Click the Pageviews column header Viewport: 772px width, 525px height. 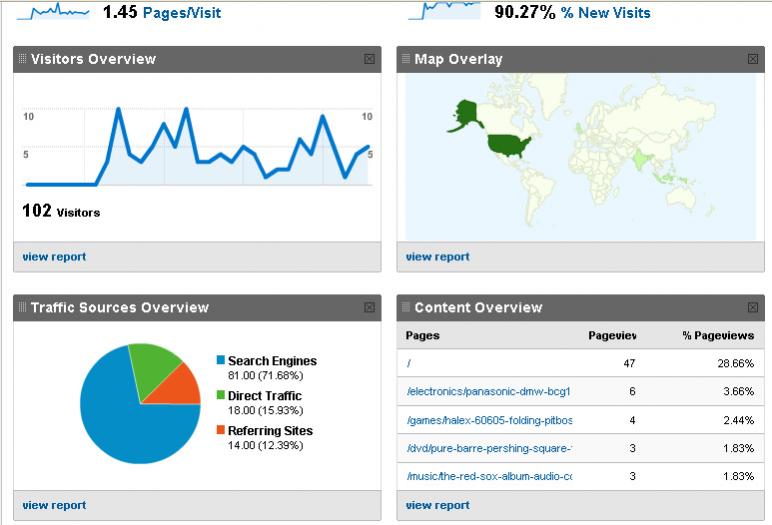coord(612,336)
